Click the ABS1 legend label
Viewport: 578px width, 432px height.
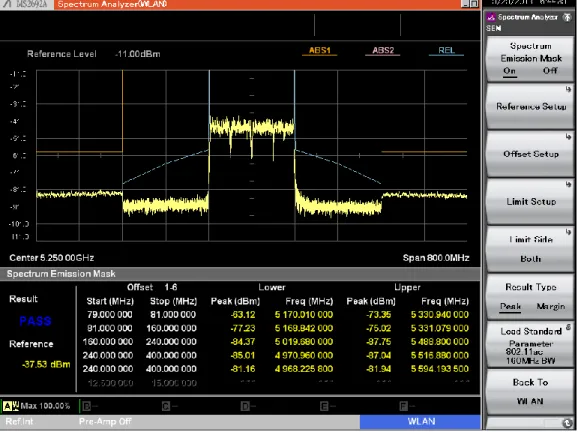tap(320, 50)
